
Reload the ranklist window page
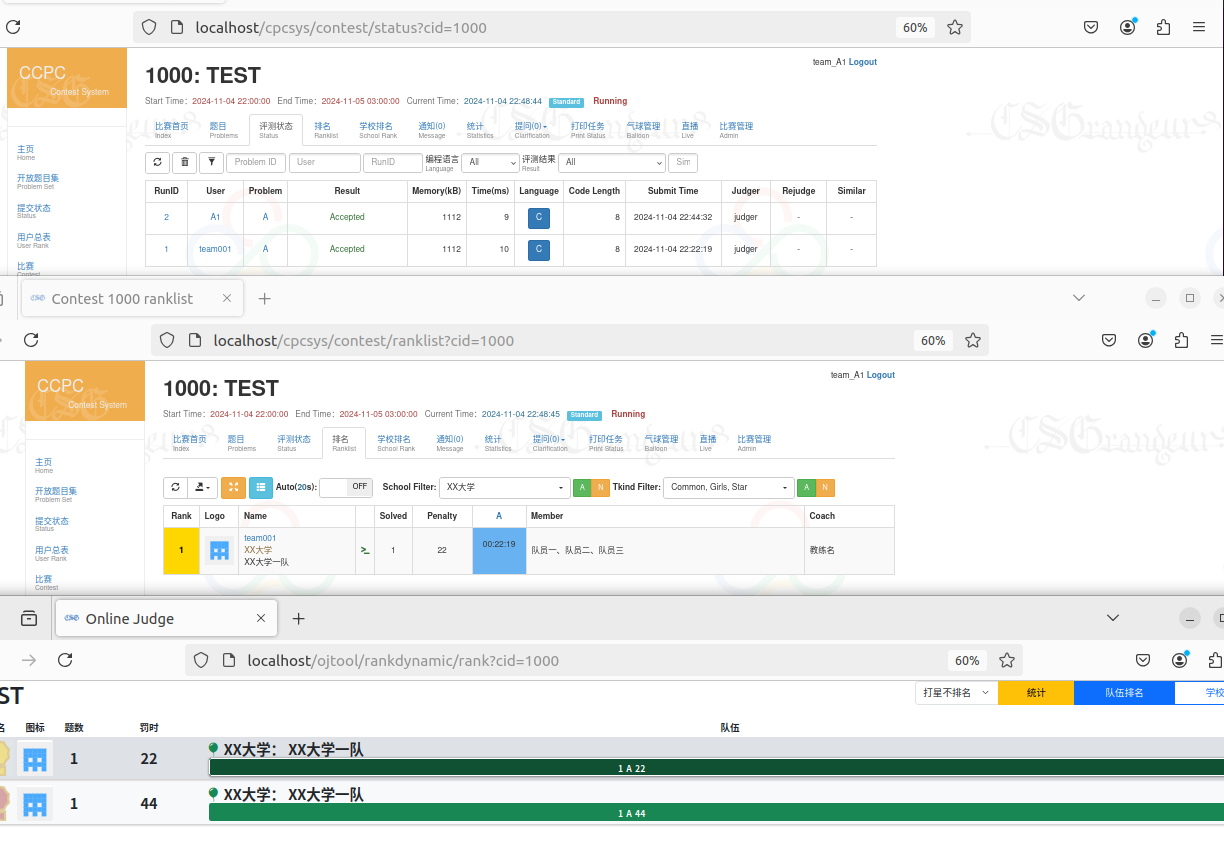pyautogui.click(x=31, y=340)
